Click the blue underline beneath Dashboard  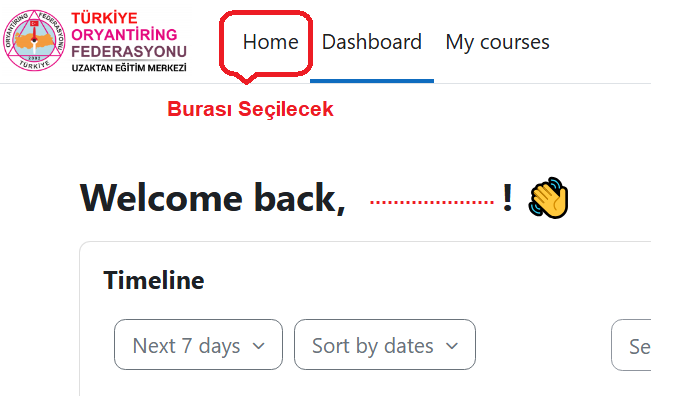tap(372, 81)
